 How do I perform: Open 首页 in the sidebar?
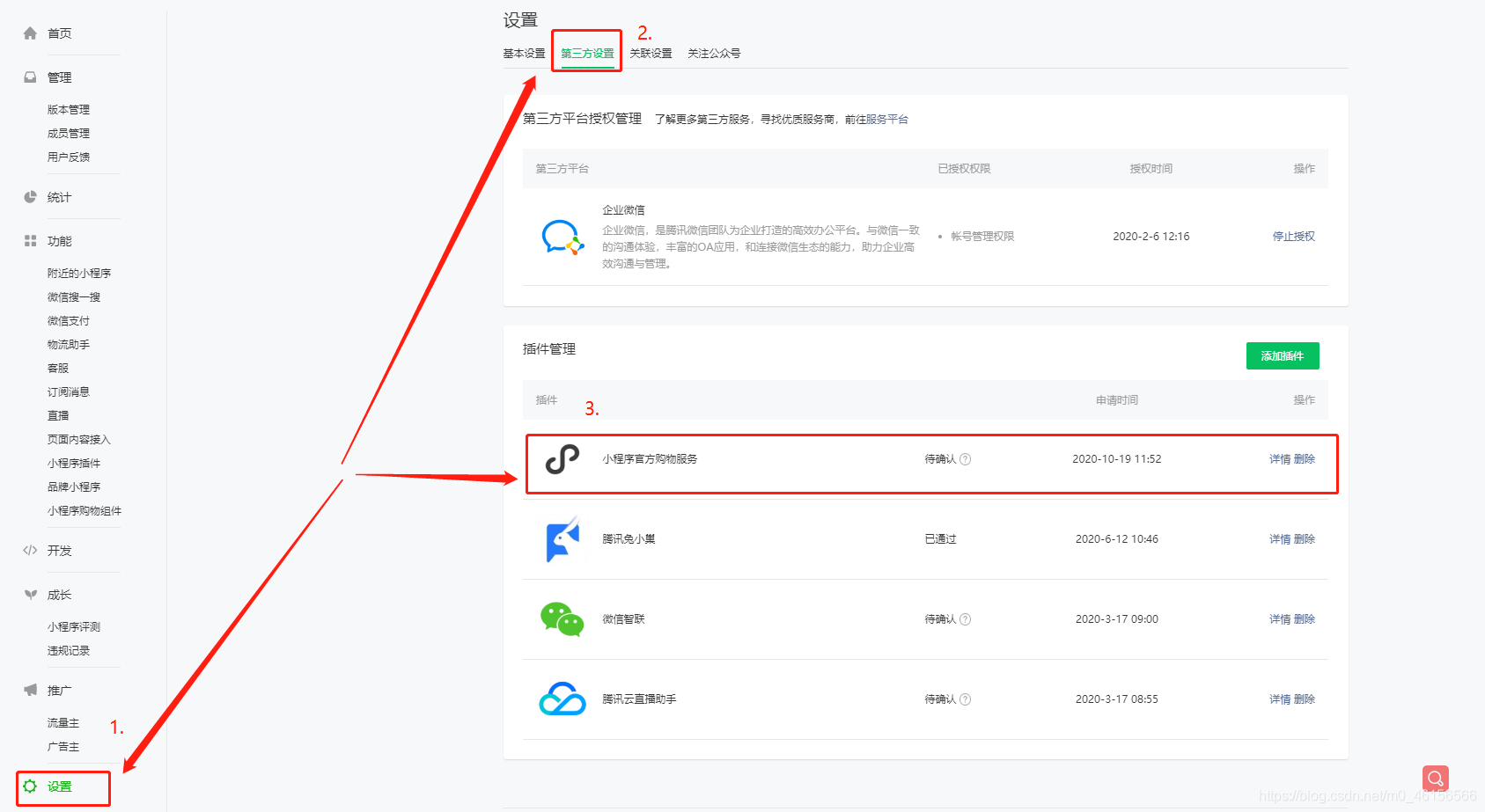click(60, 33)
